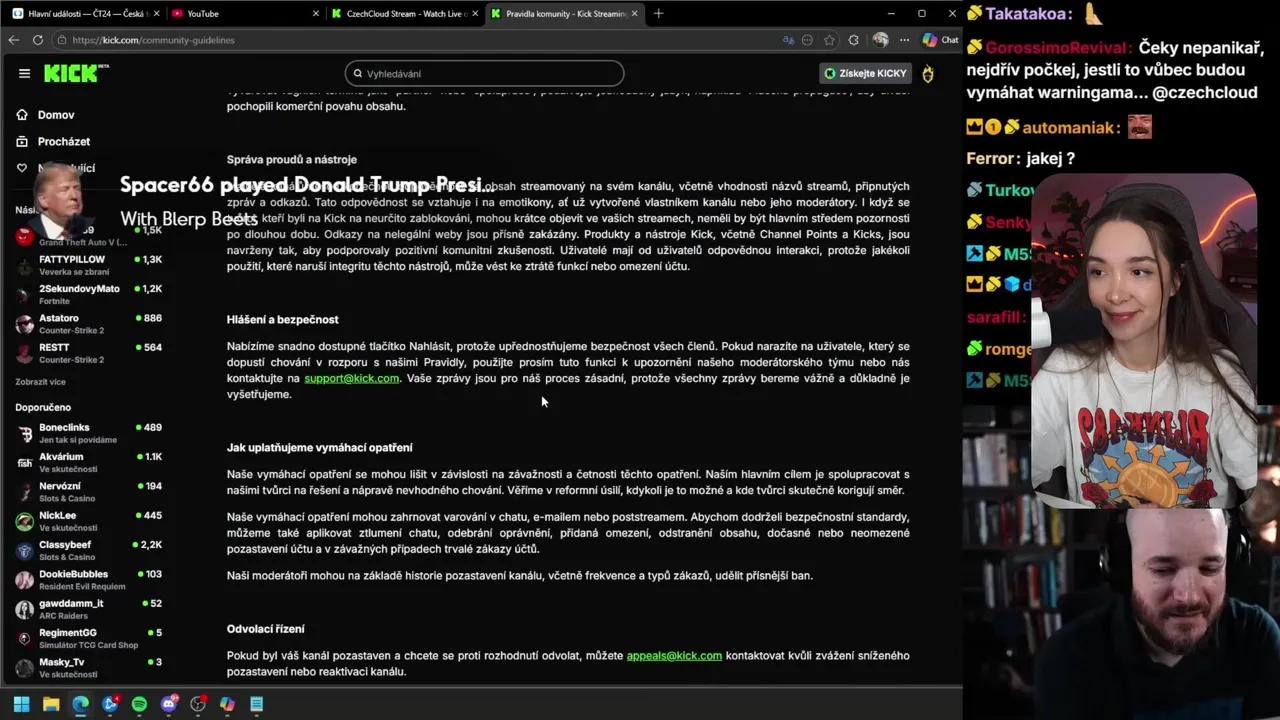Open the yellow profile avatar menu
This screenshot has height=720, width=1280.
pos(928,73)
